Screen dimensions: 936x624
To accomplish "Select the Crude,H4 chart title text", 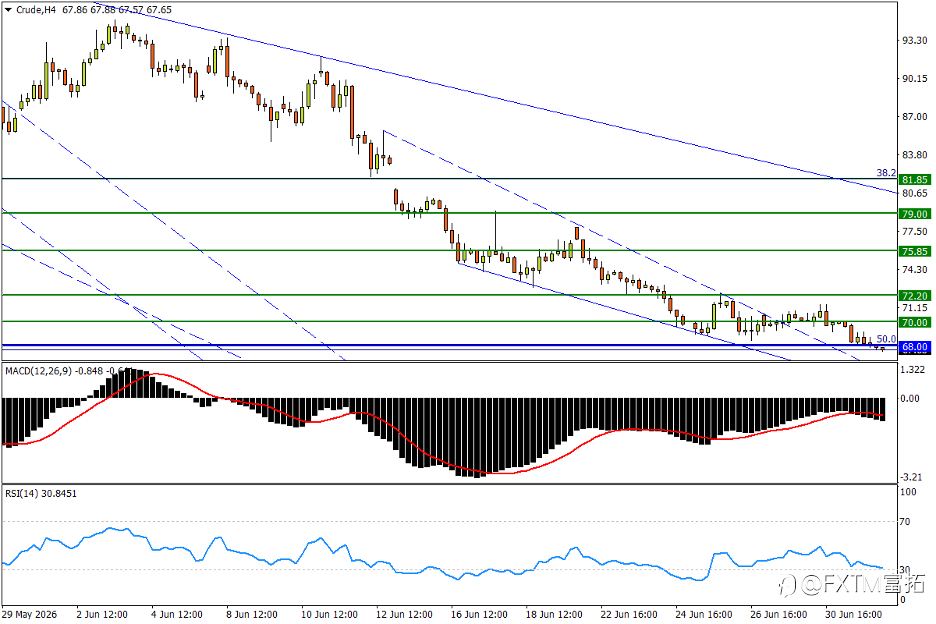I will (x=36, y=10).
